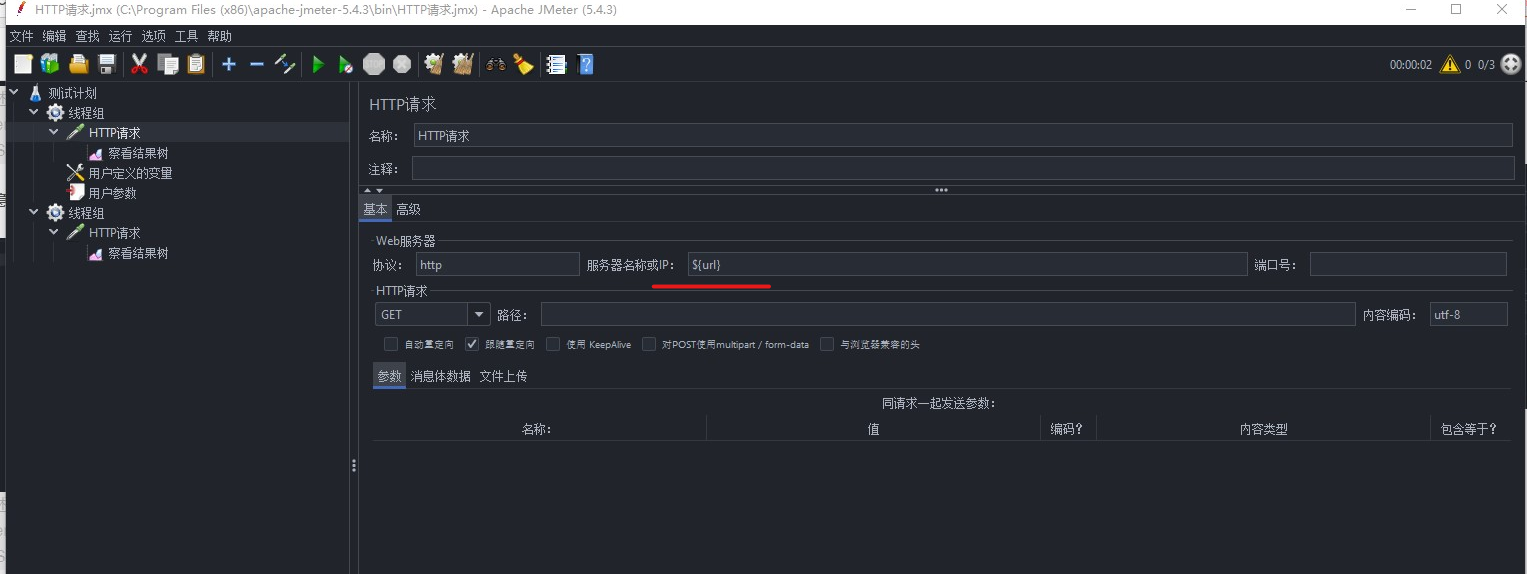Image resolution: width=1527 pixels, height=574 pixels.
Task: Click the 内容编码 field showing utf-8
Action: pyautogui.click(x=1468, y=314)
